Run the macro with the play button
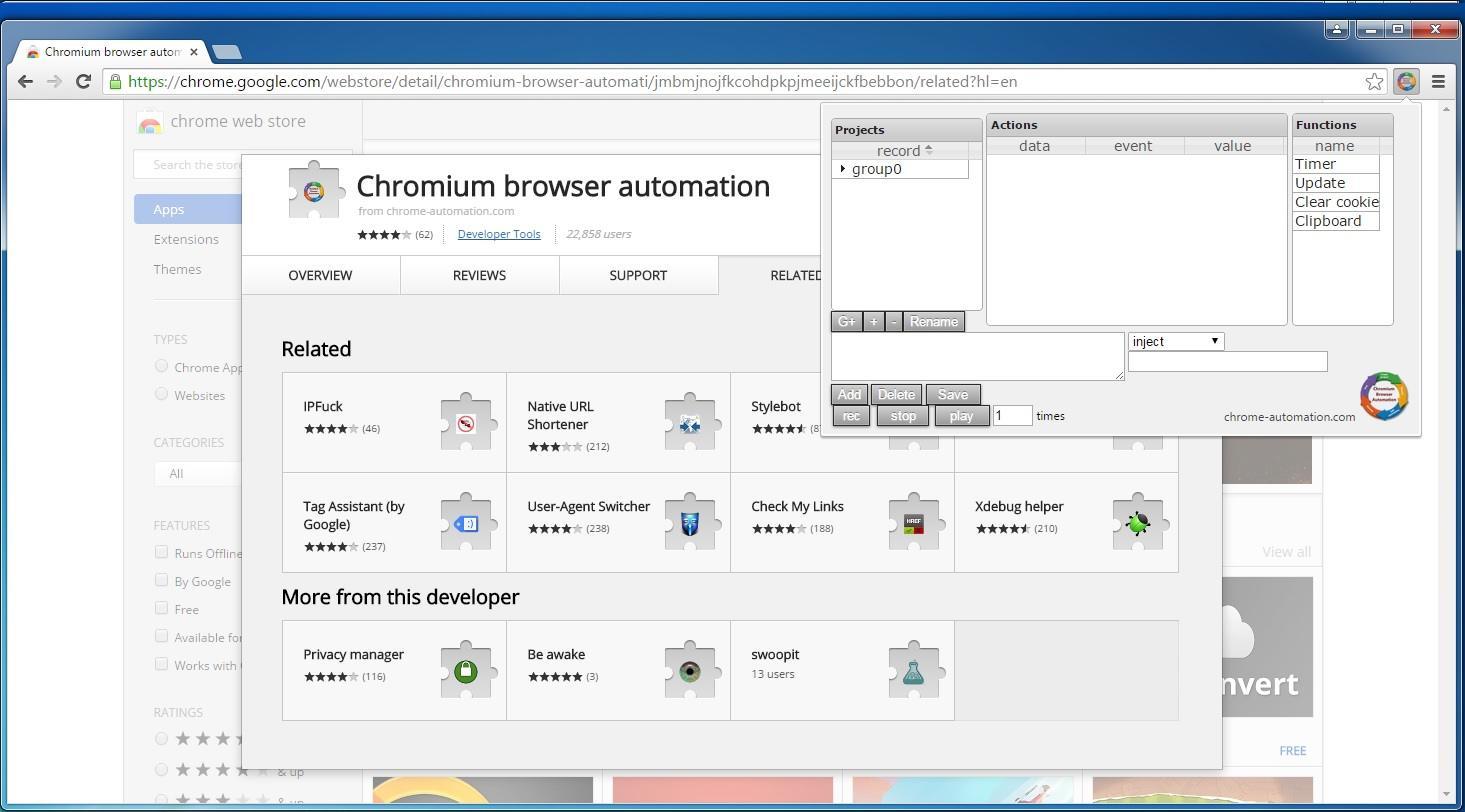 (x=962, y=416)
